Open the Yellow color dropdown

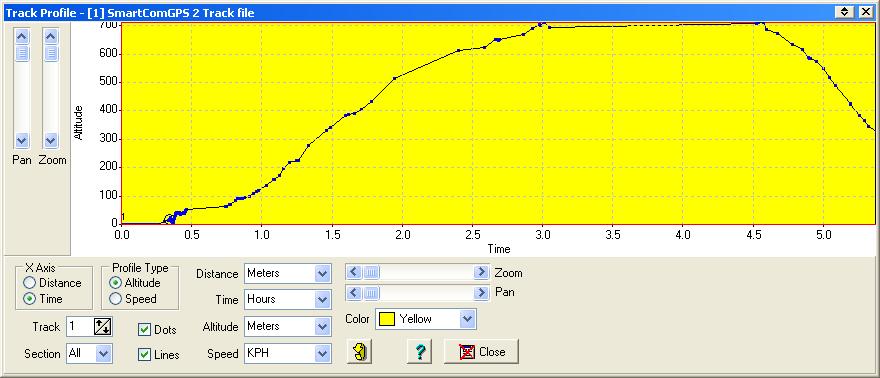click(468, 319)
